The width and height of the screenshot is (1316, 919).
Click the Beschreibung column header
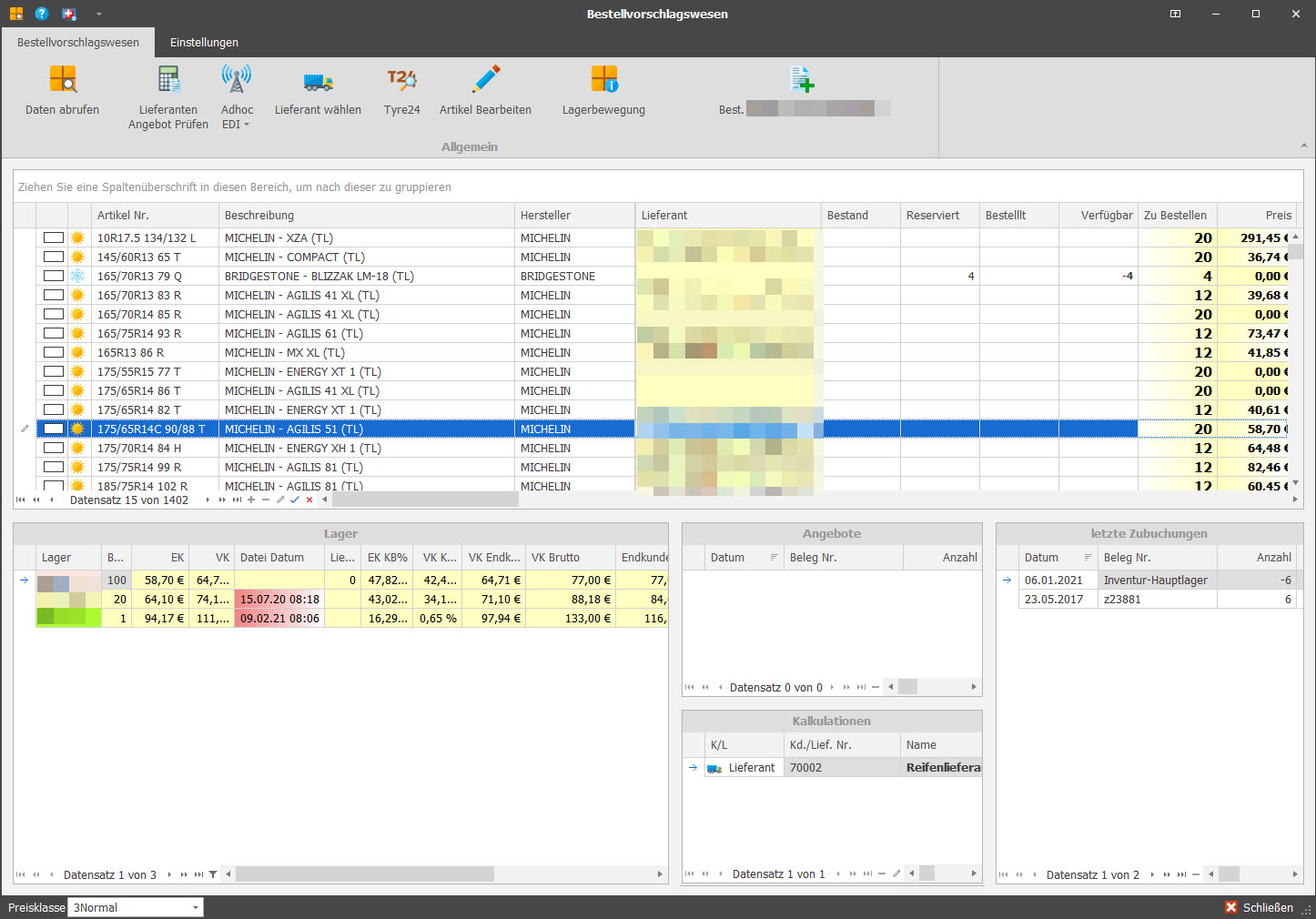pyautogui.click(x=367, y=216)
